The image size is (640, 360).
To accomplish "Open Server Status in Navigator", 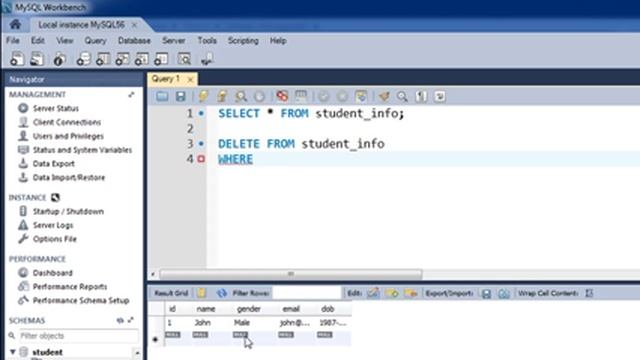I will pos(56,108).
